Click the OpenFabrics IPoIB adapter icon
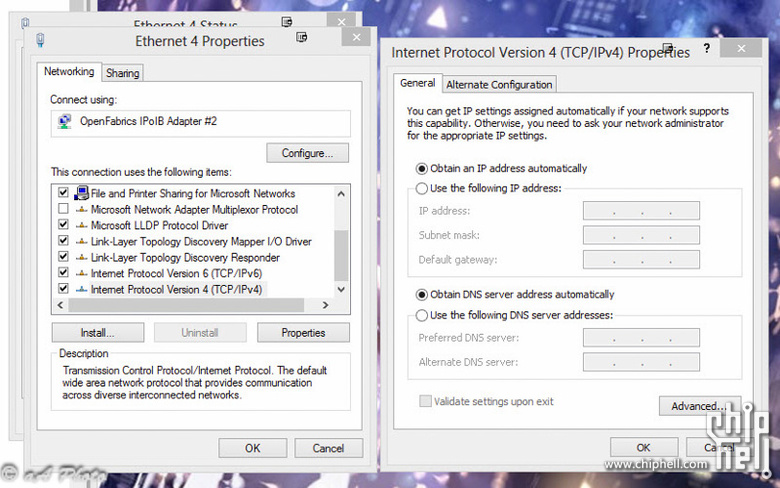 click(64, 122)
